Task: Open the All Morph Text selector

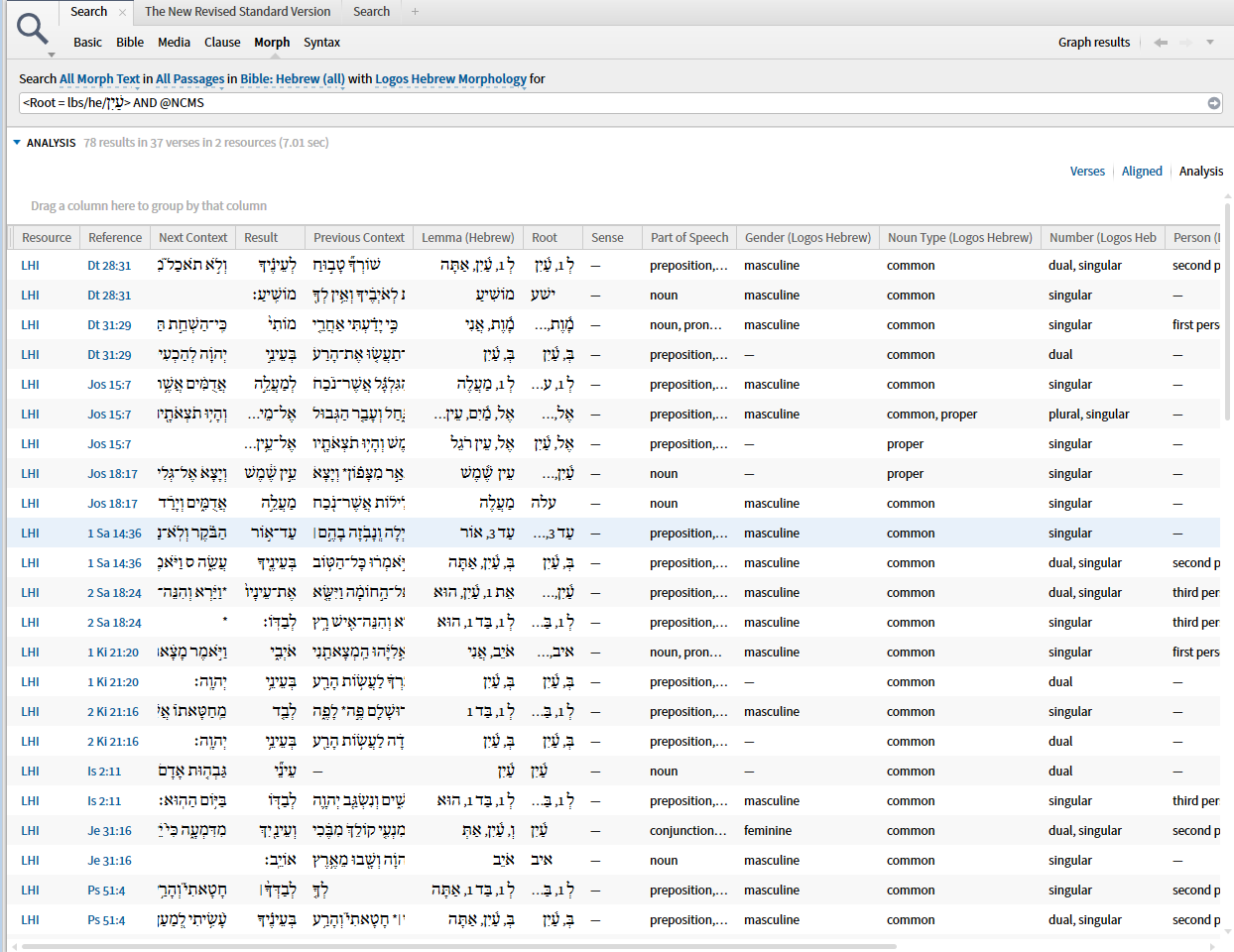Action: pos(99,79)
